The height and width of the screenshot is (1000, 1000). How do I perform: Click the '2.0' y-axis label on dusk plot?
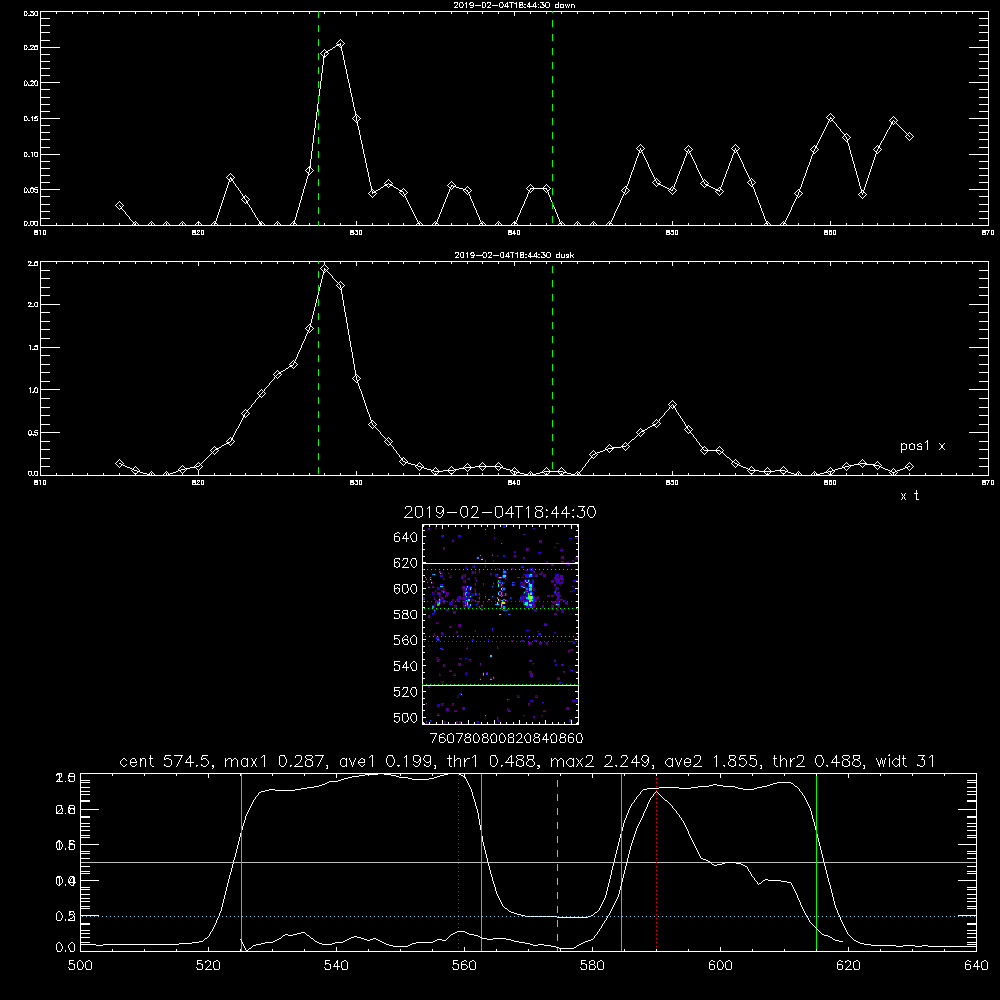[33, 305]
